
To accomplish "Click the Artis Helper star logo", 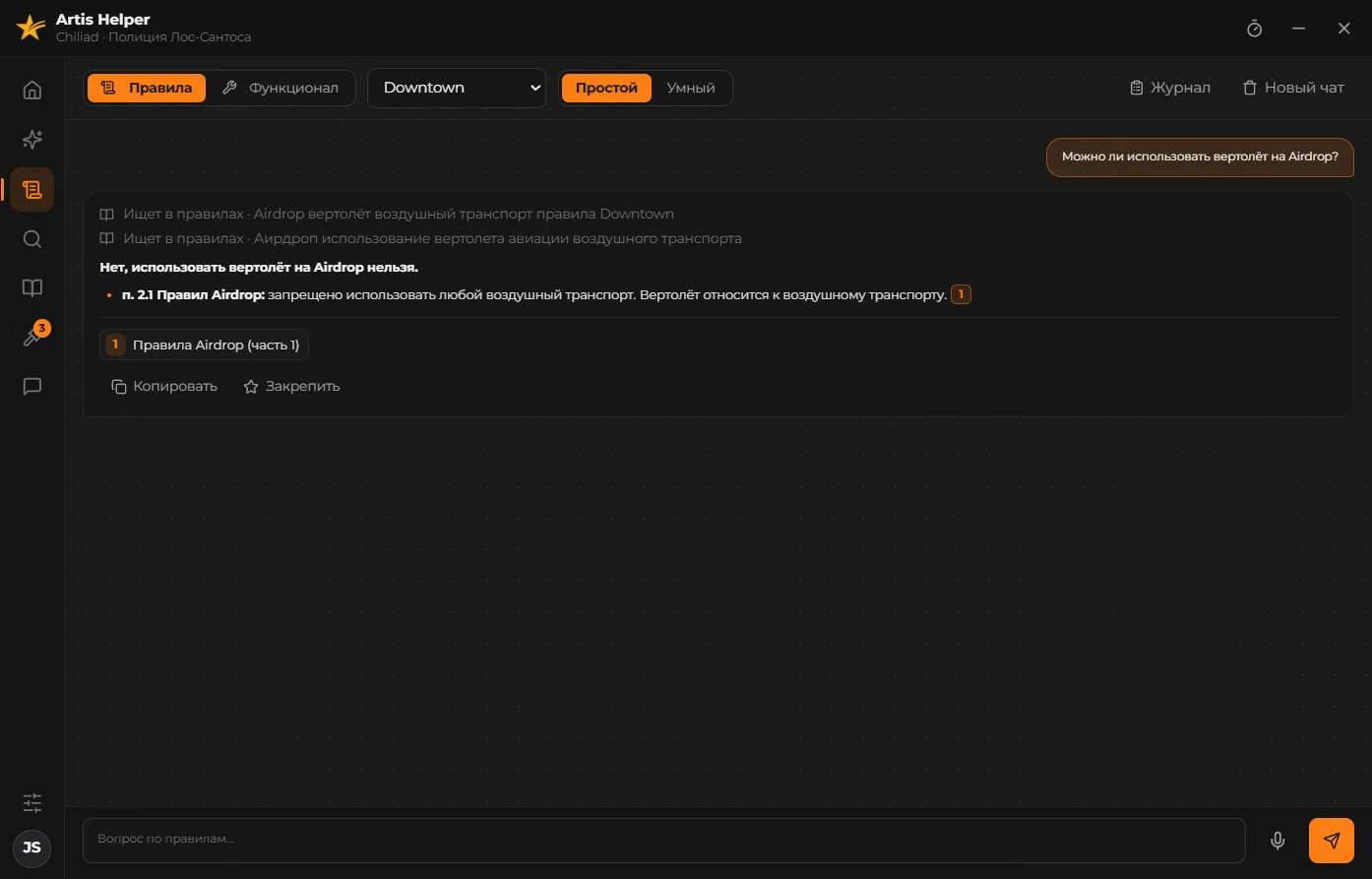I will click(x=31, y=28).
